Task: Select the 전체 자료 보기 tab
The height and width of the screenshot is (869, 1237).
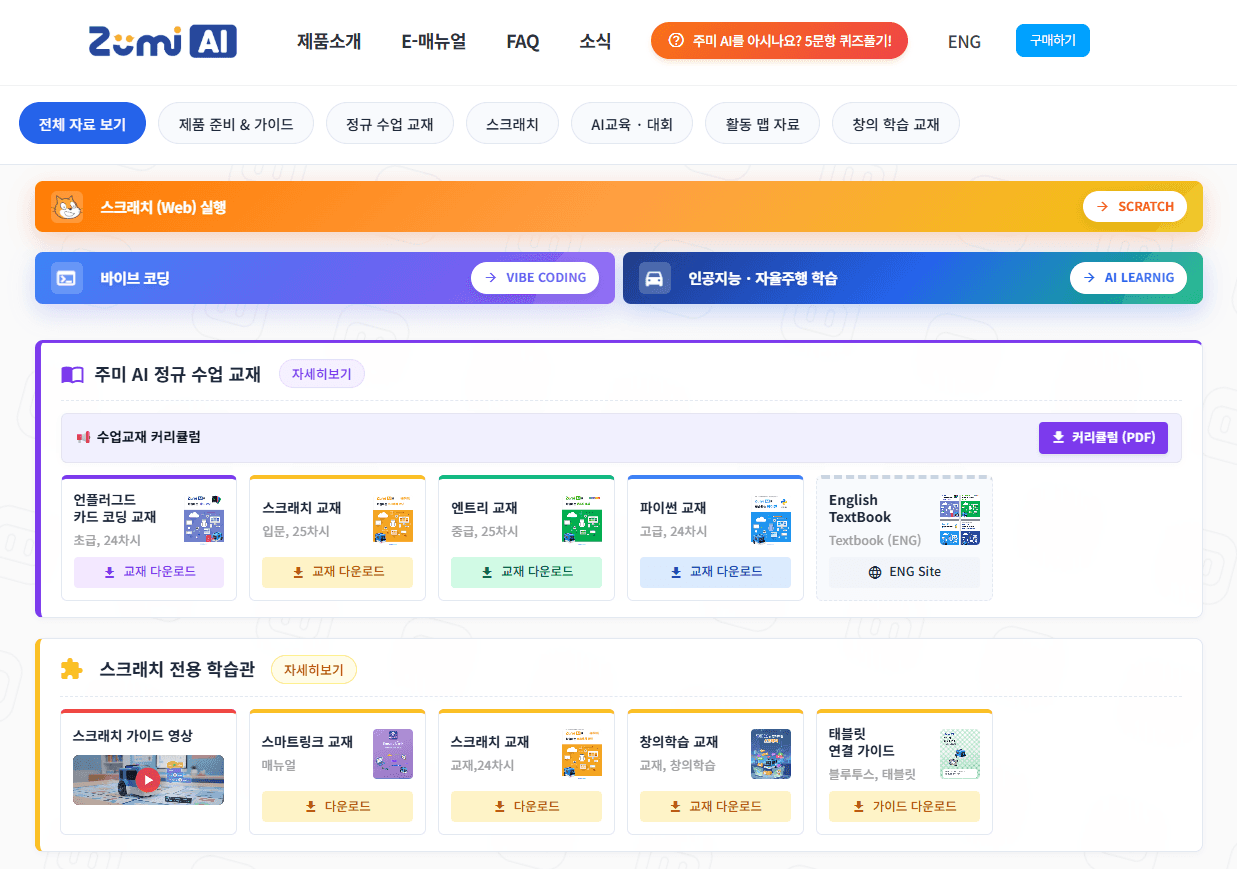Action: coord(82,124)
